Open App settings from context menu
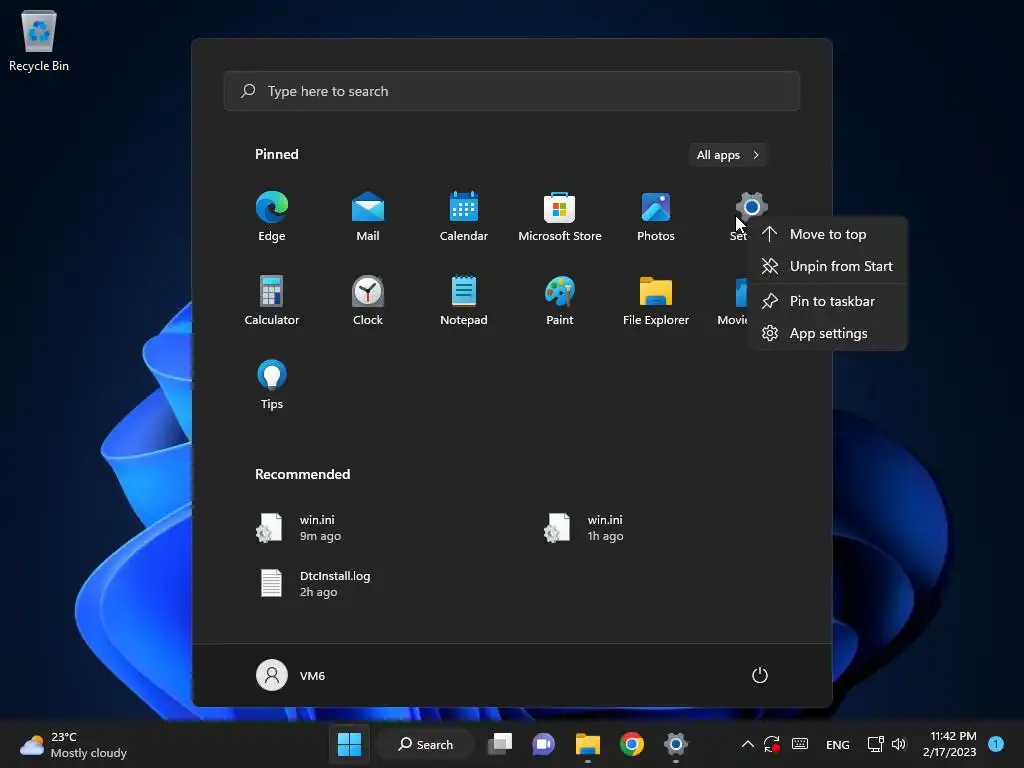This screenshot has height=768, width=1024. pos(828,333)
